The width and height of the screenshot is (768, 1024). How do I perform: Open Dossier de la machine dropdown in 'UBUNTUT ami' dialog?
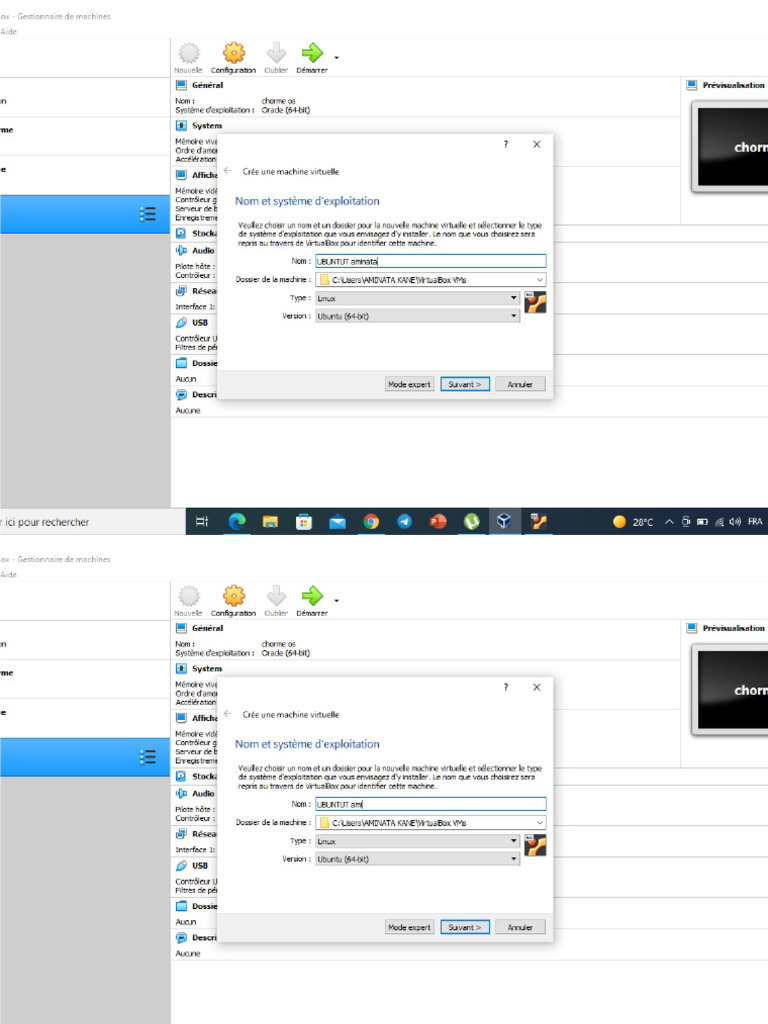(x=430, y=823)
